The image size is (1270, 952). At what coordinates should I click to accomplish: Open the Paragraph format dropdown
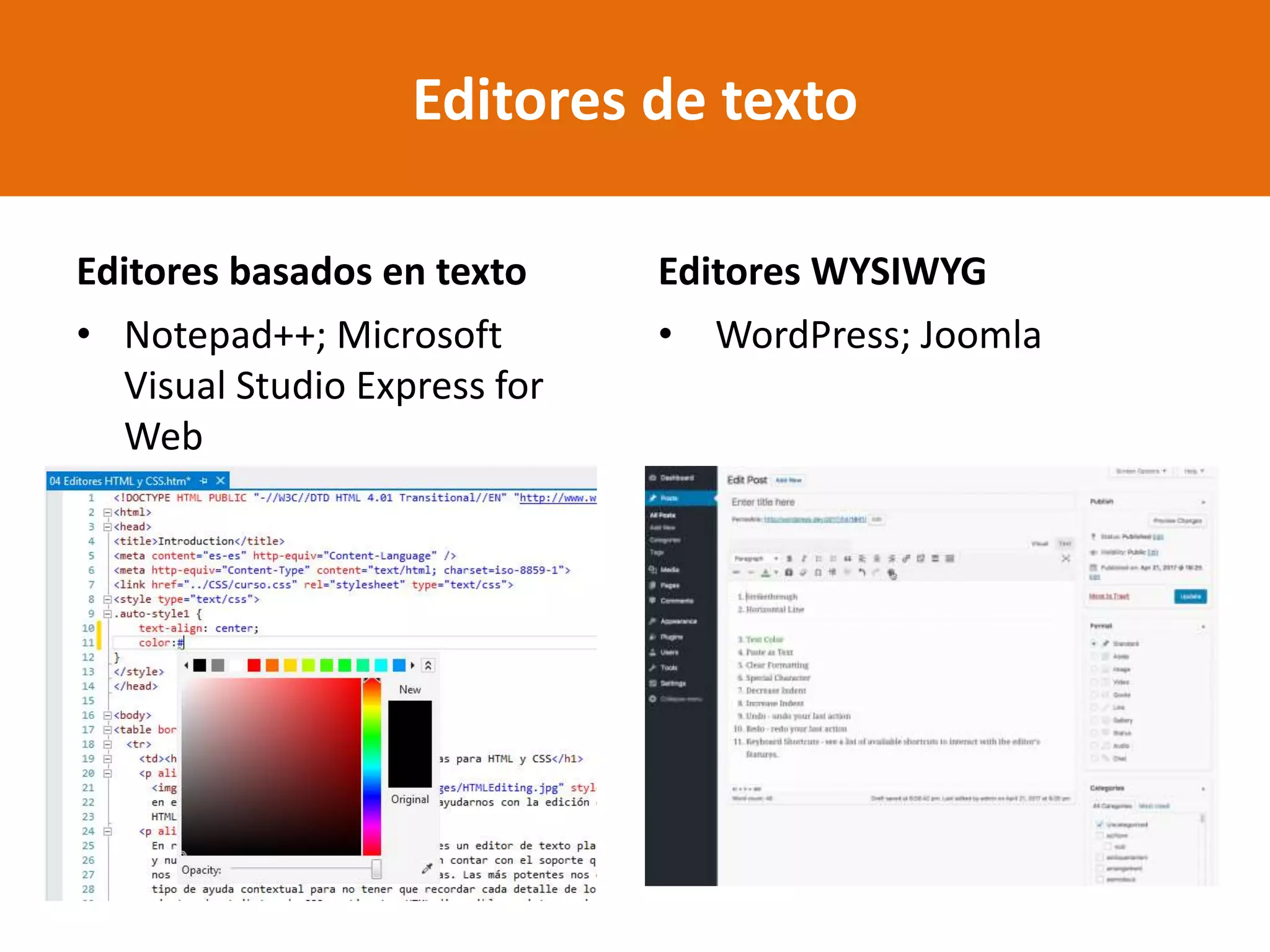755,558
